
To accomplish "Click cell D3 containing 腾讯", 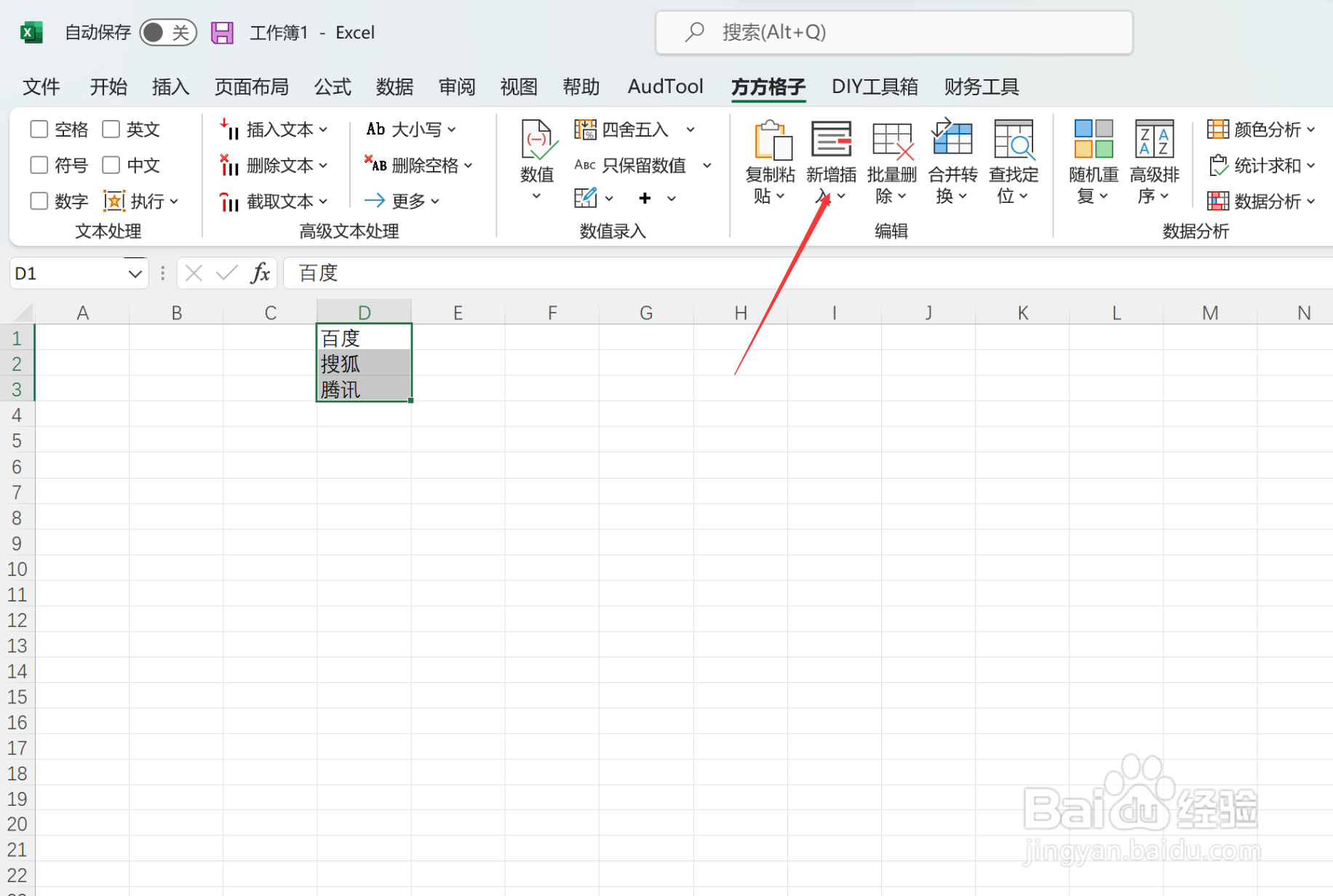I will click(x=365, y=389).
